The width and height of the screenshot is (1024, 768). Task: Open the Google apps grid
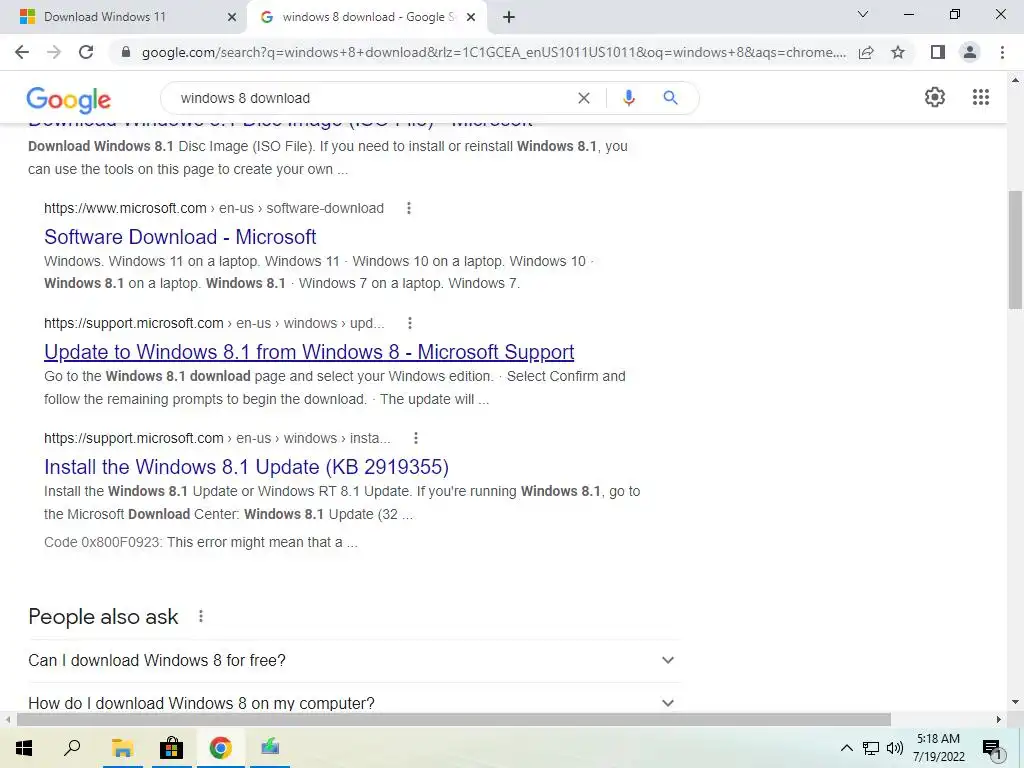tap(981, 97)
